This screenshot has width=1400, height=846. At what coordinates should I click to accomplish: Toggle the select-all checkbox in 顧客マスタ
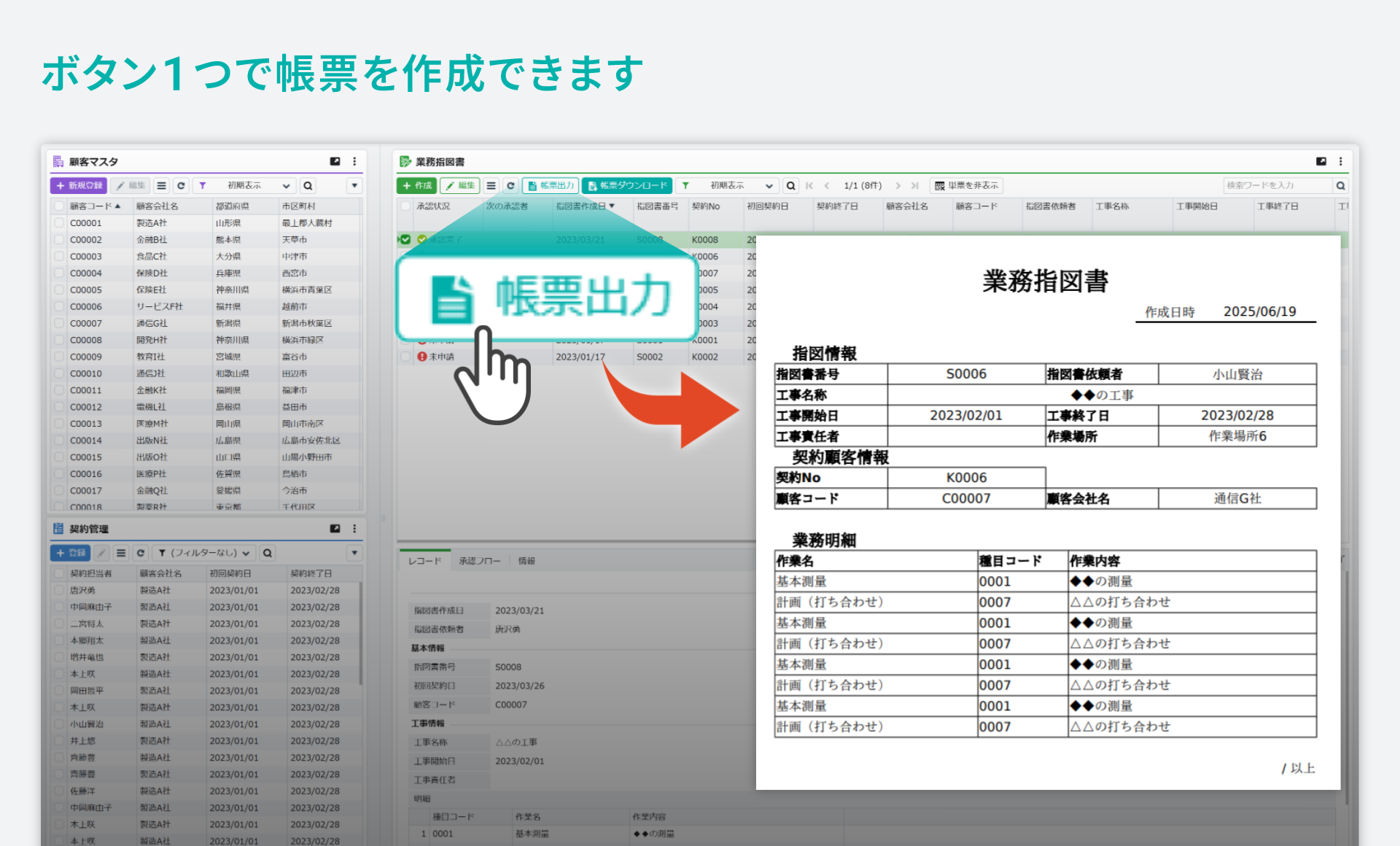pyautogui.click(x=59, y=205)
